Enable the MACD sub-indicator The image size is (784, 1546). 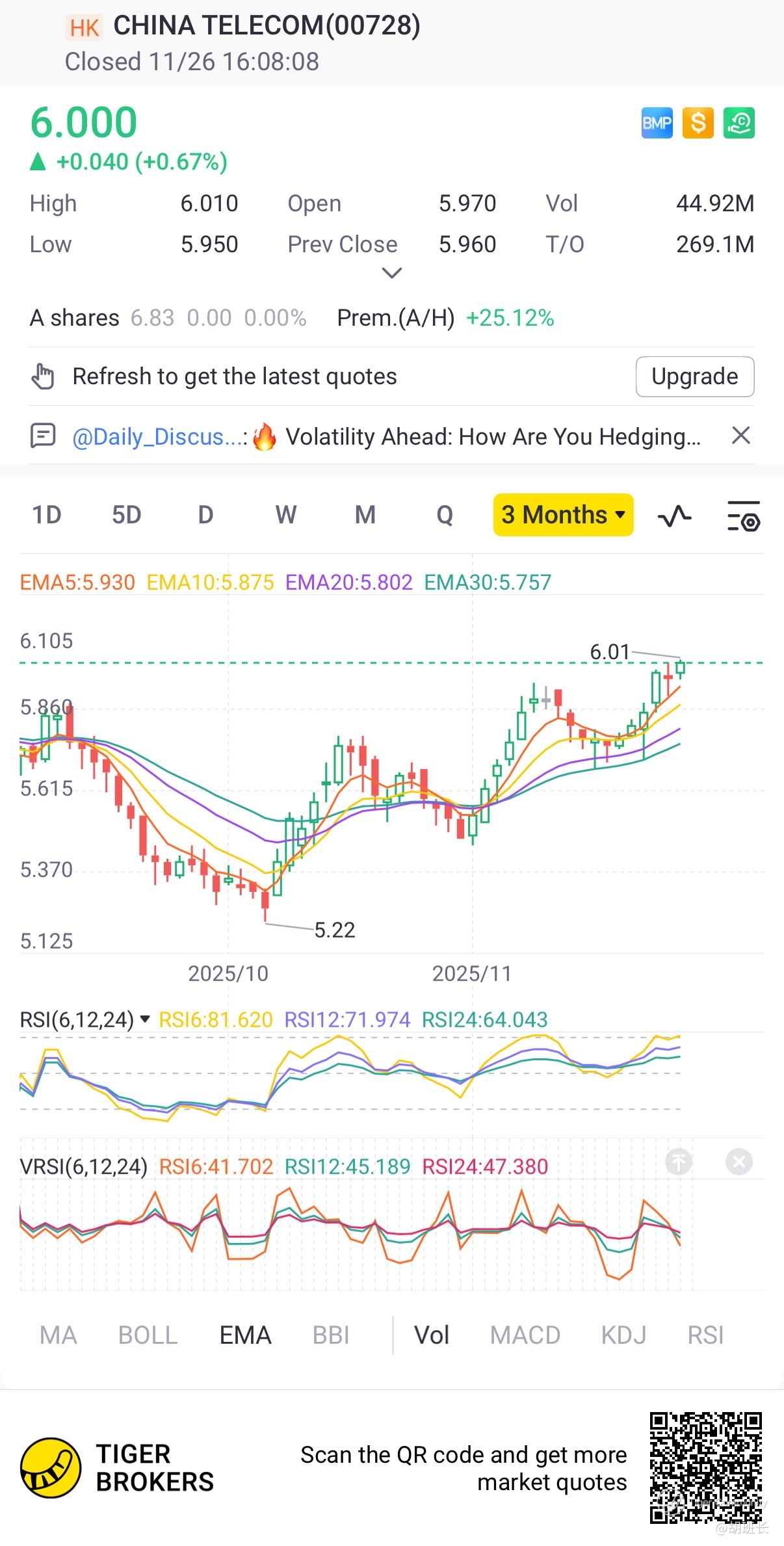525,1335
